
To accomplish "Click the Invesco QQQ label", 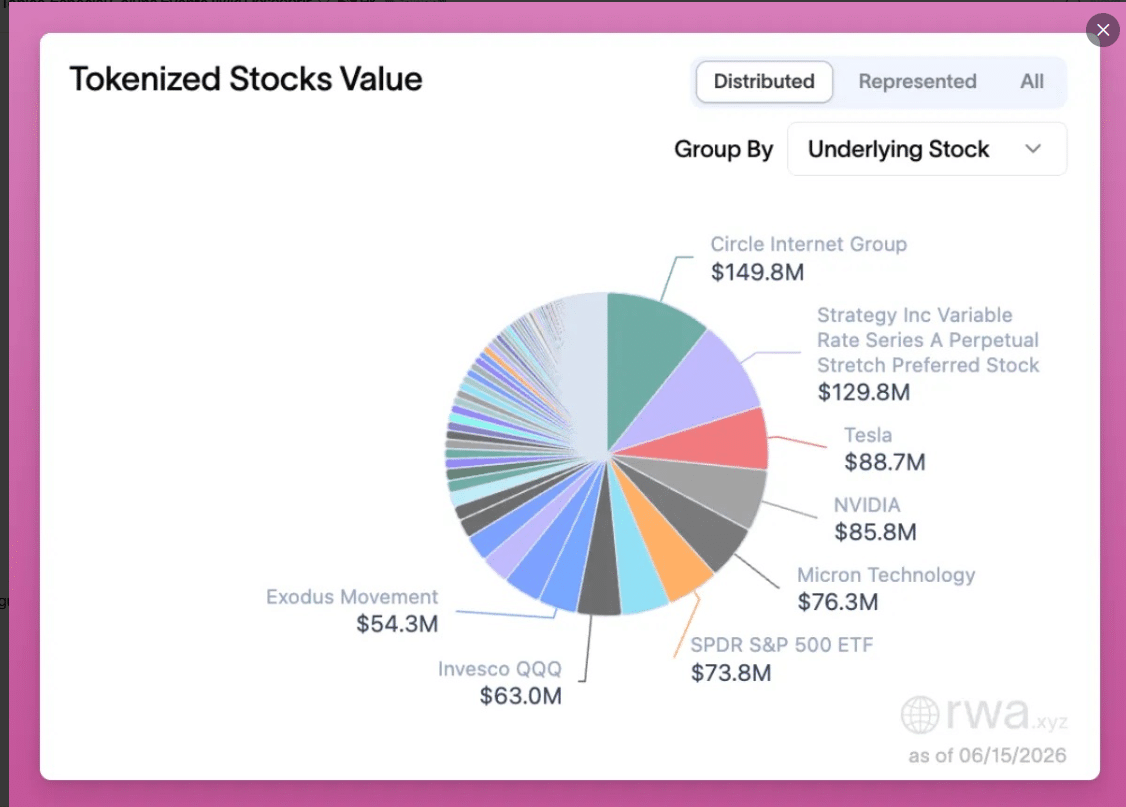I will tap(499, 669).
